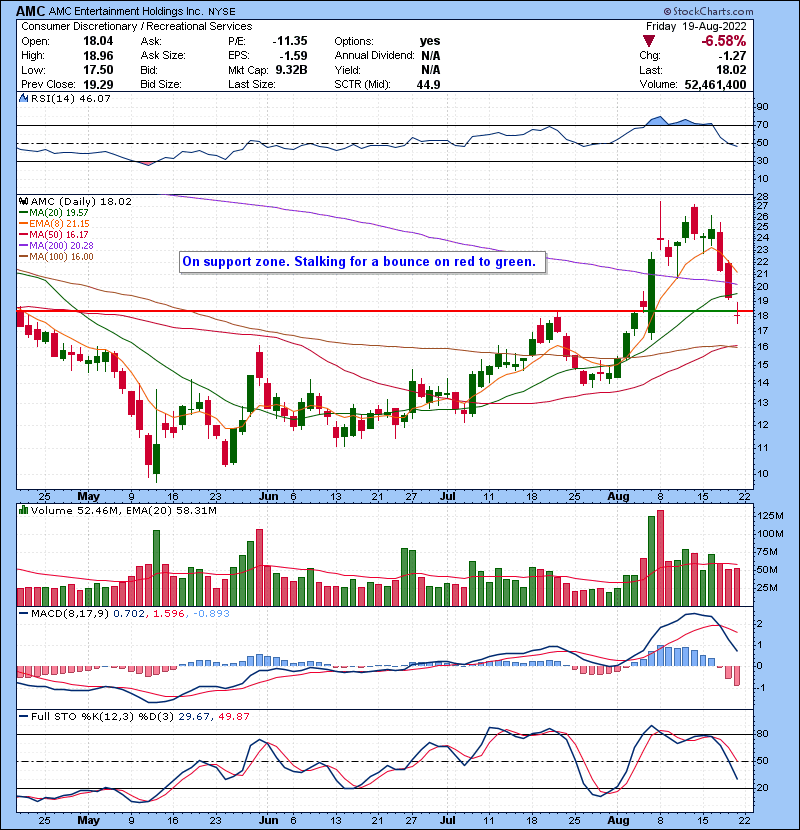Viewport: 800px width, 830px height.
Task: Click the 125M volume axis label
Action: pos(770,516)
